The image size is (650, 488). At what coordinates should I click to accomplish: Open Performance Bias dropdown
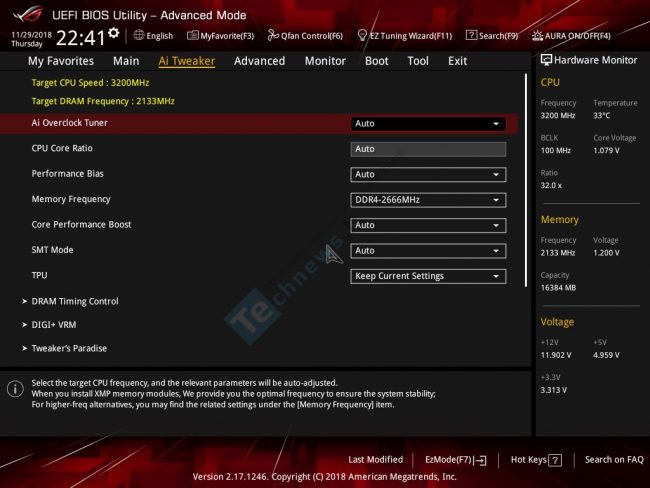(428, 175)
